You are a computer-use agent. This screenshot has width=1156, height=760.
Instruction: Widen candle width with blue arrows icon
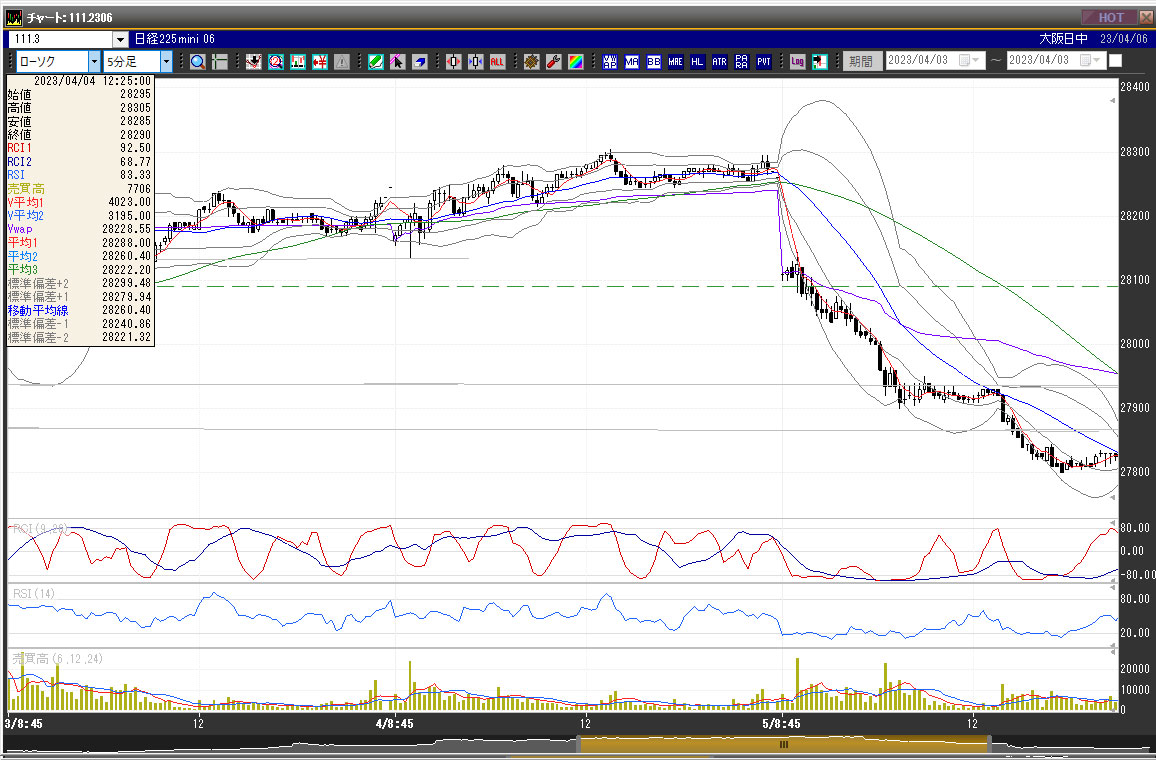coord(476,62)
